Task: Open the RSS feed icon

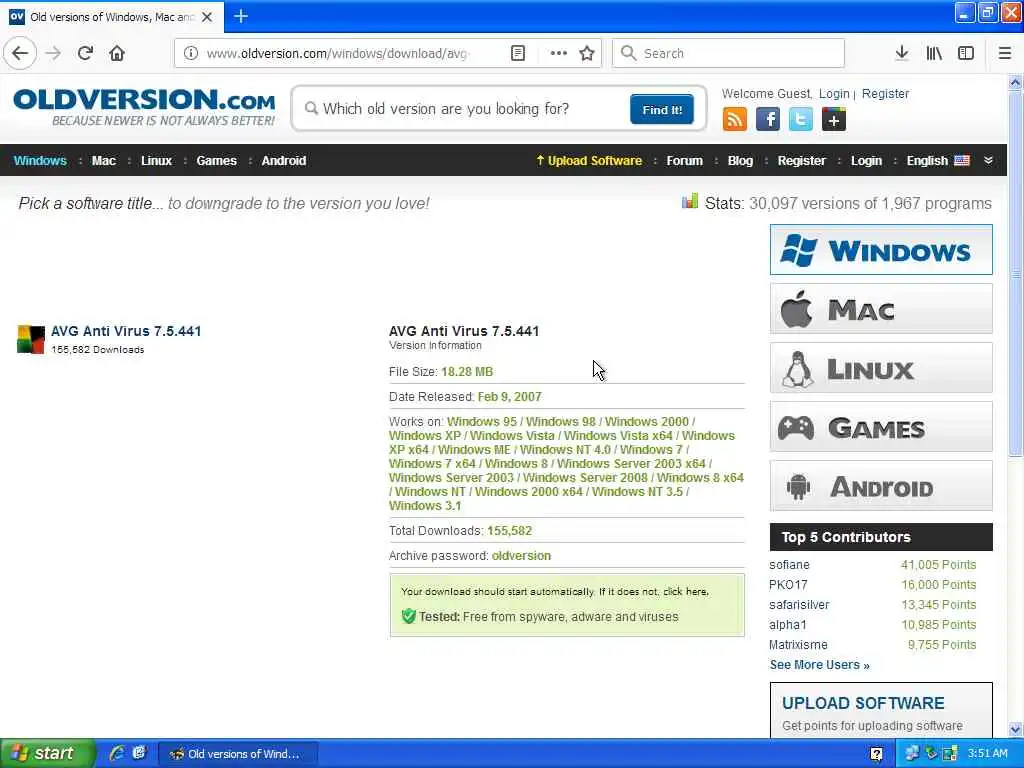Action: coord(735,120)
